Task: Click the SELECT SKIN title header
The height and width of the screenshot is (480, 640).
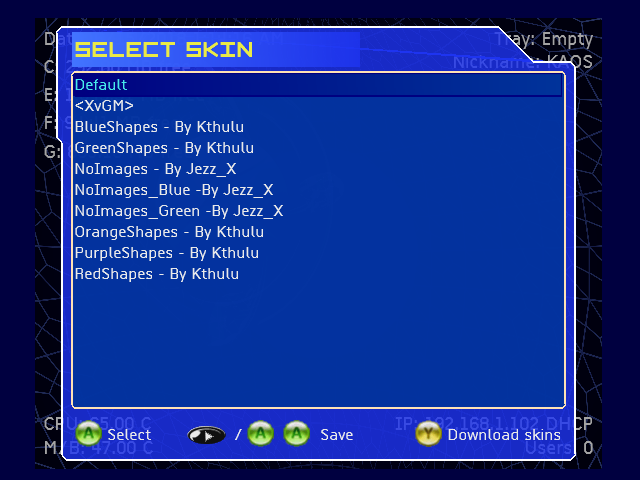Action: point(164,50)
